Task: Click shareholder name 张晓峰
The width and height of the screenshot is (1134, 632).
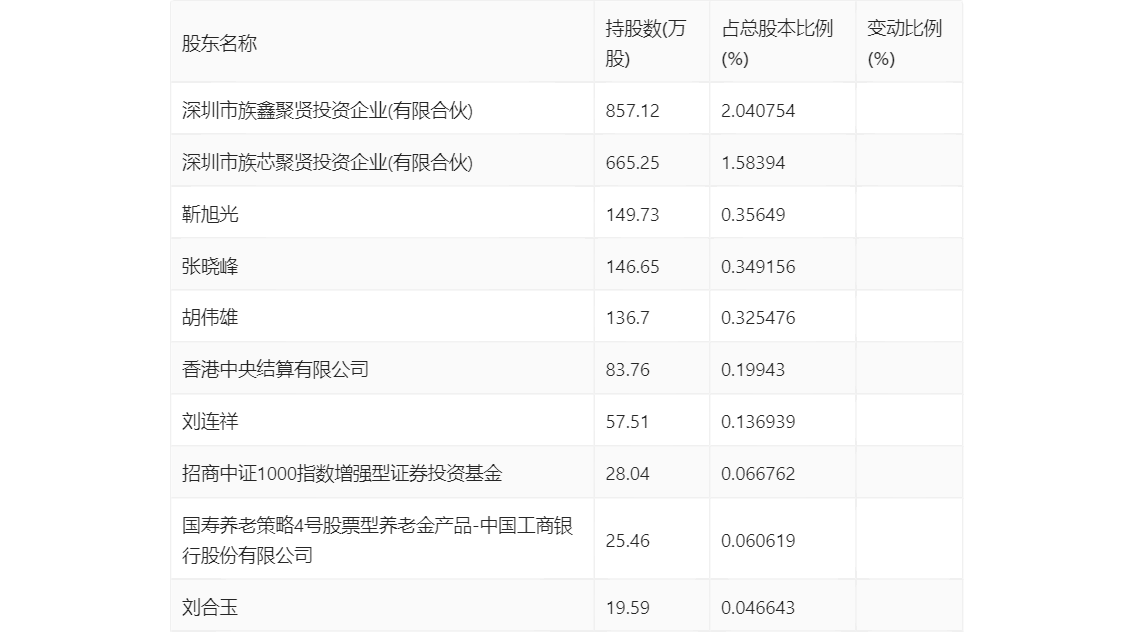Action: (210, 267)
